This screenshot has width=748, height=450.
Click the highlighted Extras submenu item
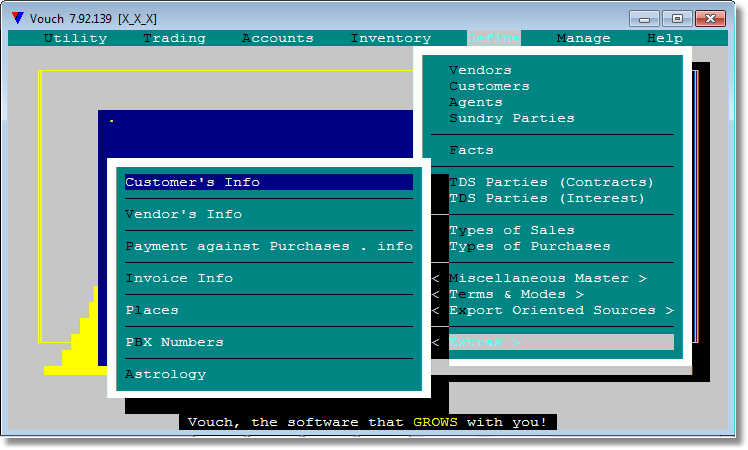(561, 342)
